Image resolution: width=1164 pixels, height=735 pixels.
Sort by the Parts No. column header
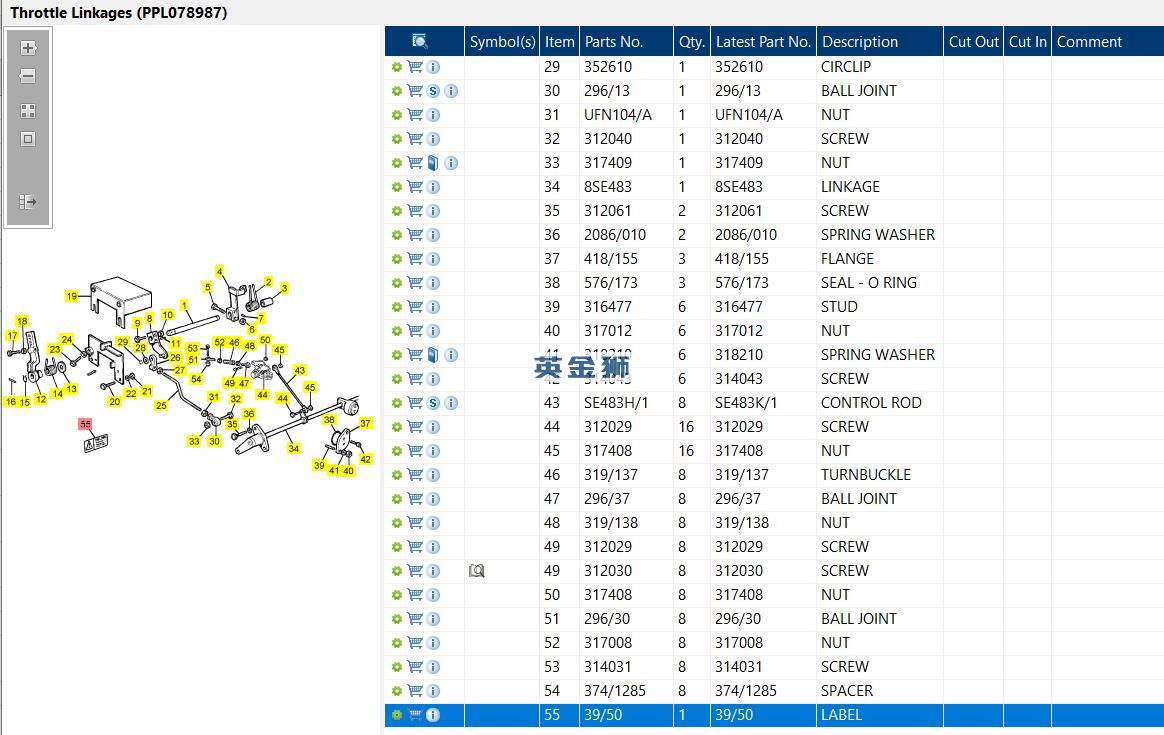[x=626, y=42]
